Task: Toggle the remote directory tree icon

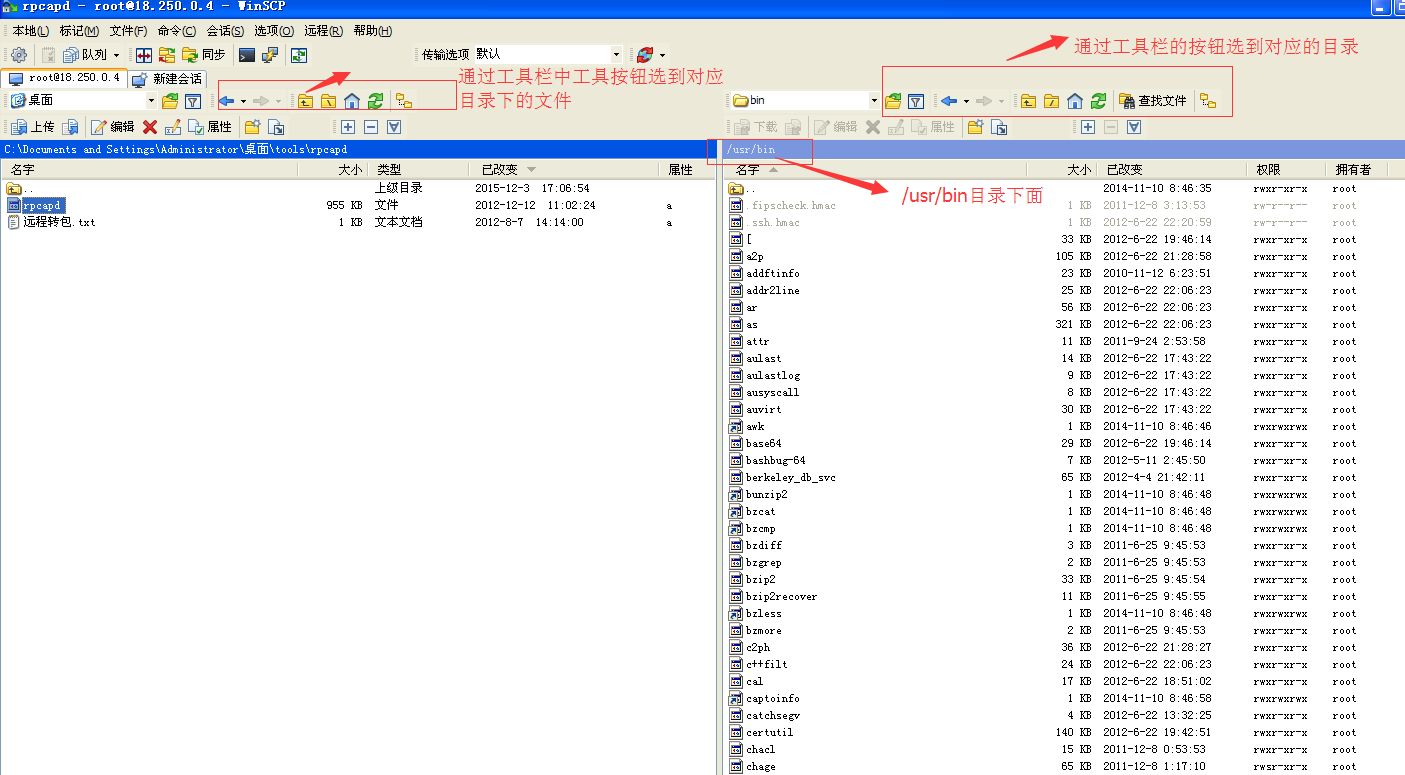Action: click(x=1208, y=101)
